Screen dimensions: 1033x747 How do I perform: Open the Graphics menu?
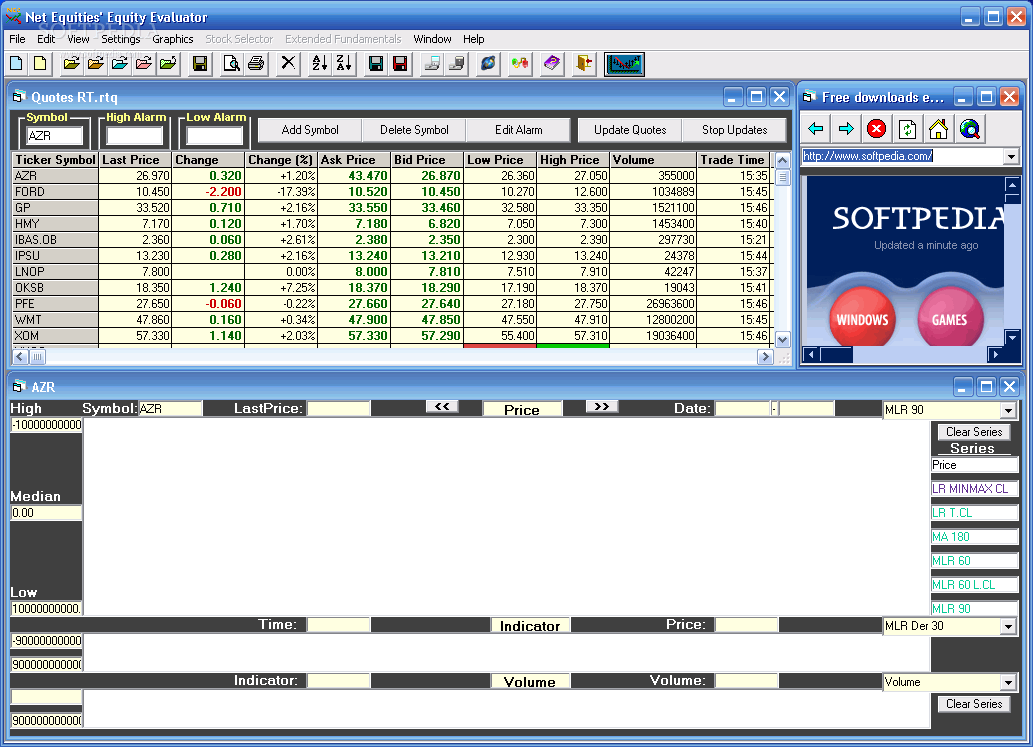173,39
